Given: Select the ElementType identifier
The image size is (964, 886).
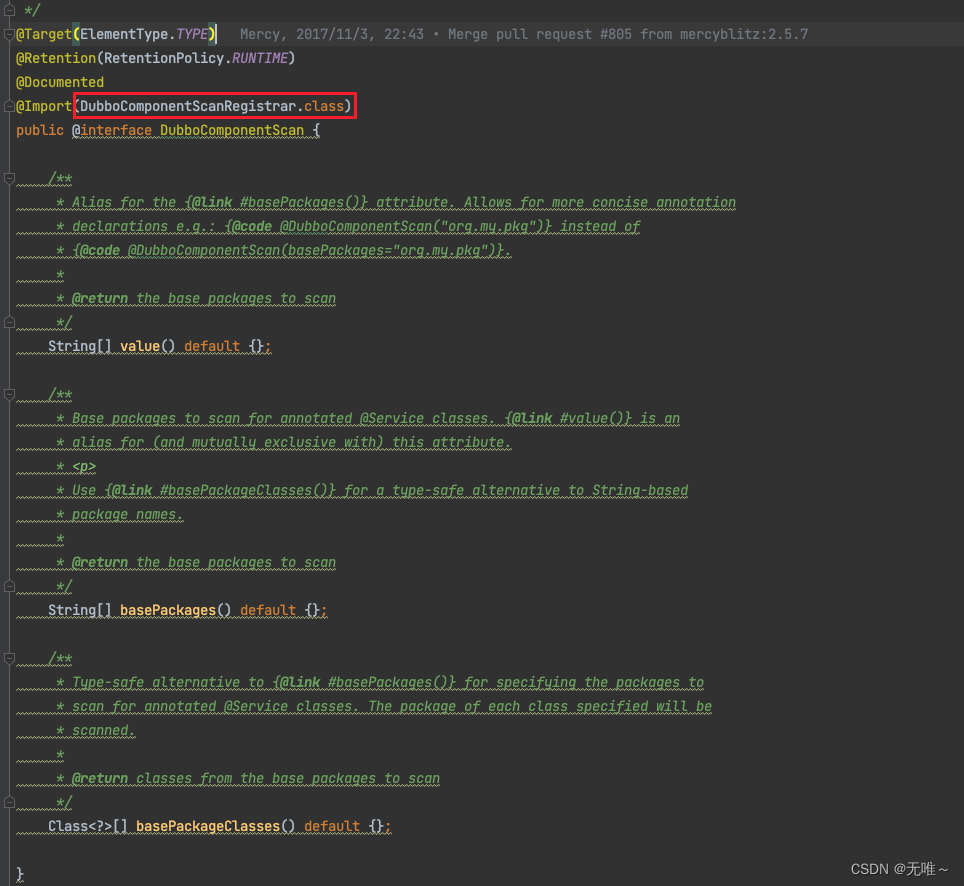Looking at the screenshot, I should click(x=124, y=34).
